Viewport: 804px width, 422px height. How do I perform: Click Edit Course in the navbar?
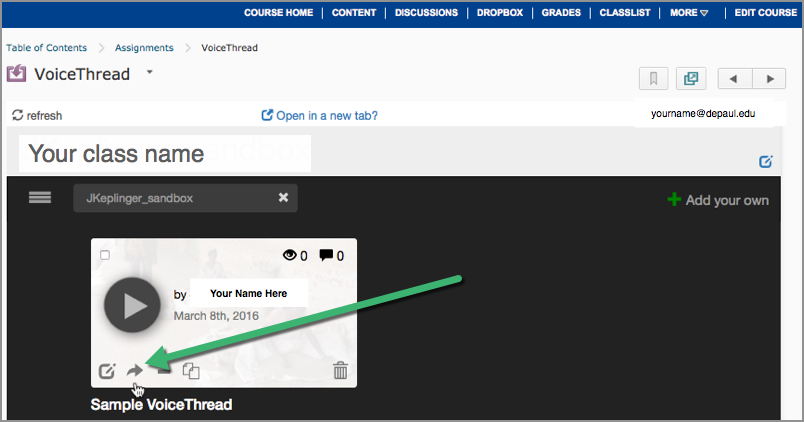766,13
